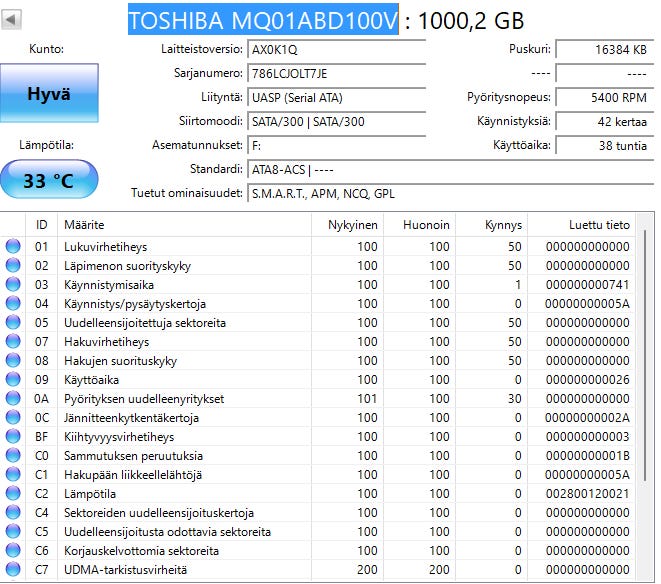661x584 pixels.
Task: Select raw value 00000000002A of Jännitteenkytkentäkertoja
Action: pos(587,417)
